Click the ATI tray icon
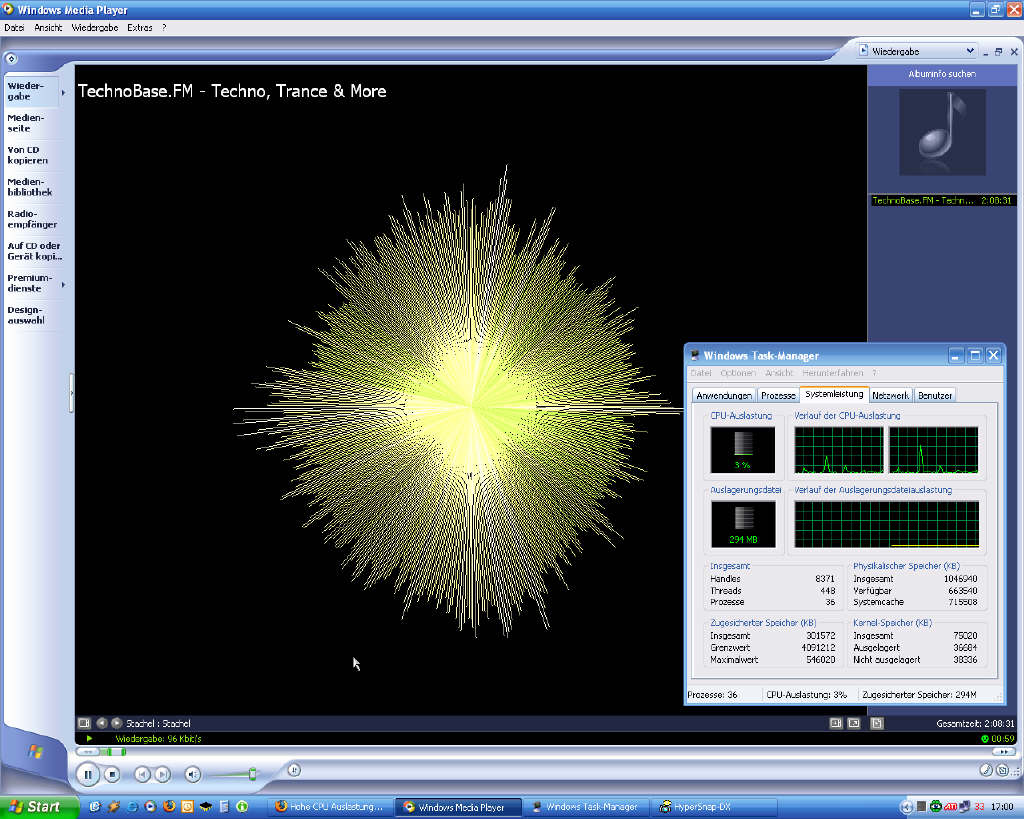Image resolution: width=1024 pixels, height=819 pixels. [950, 807]
